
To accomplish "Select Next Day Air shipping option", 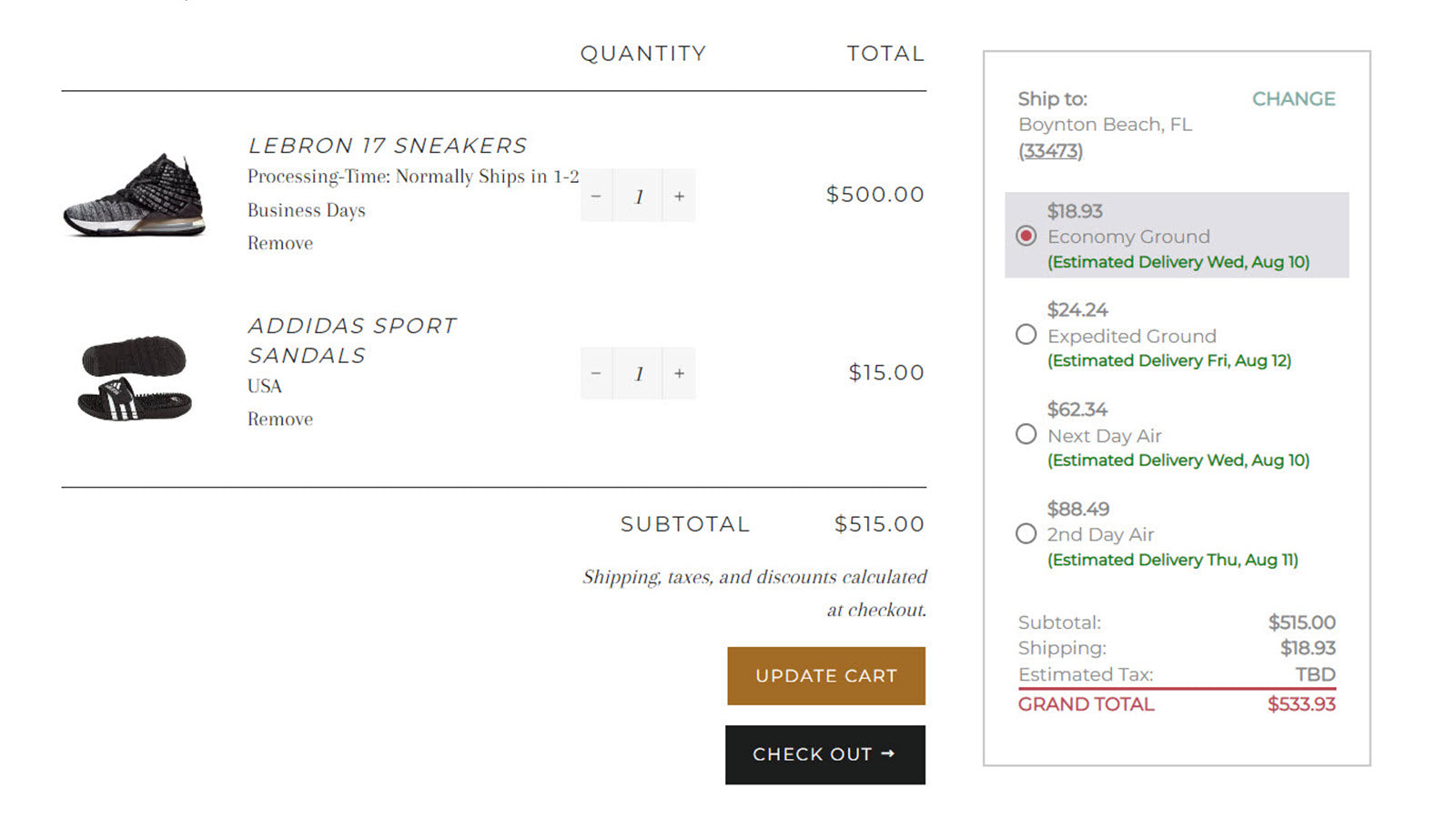I will point(1026,434).
